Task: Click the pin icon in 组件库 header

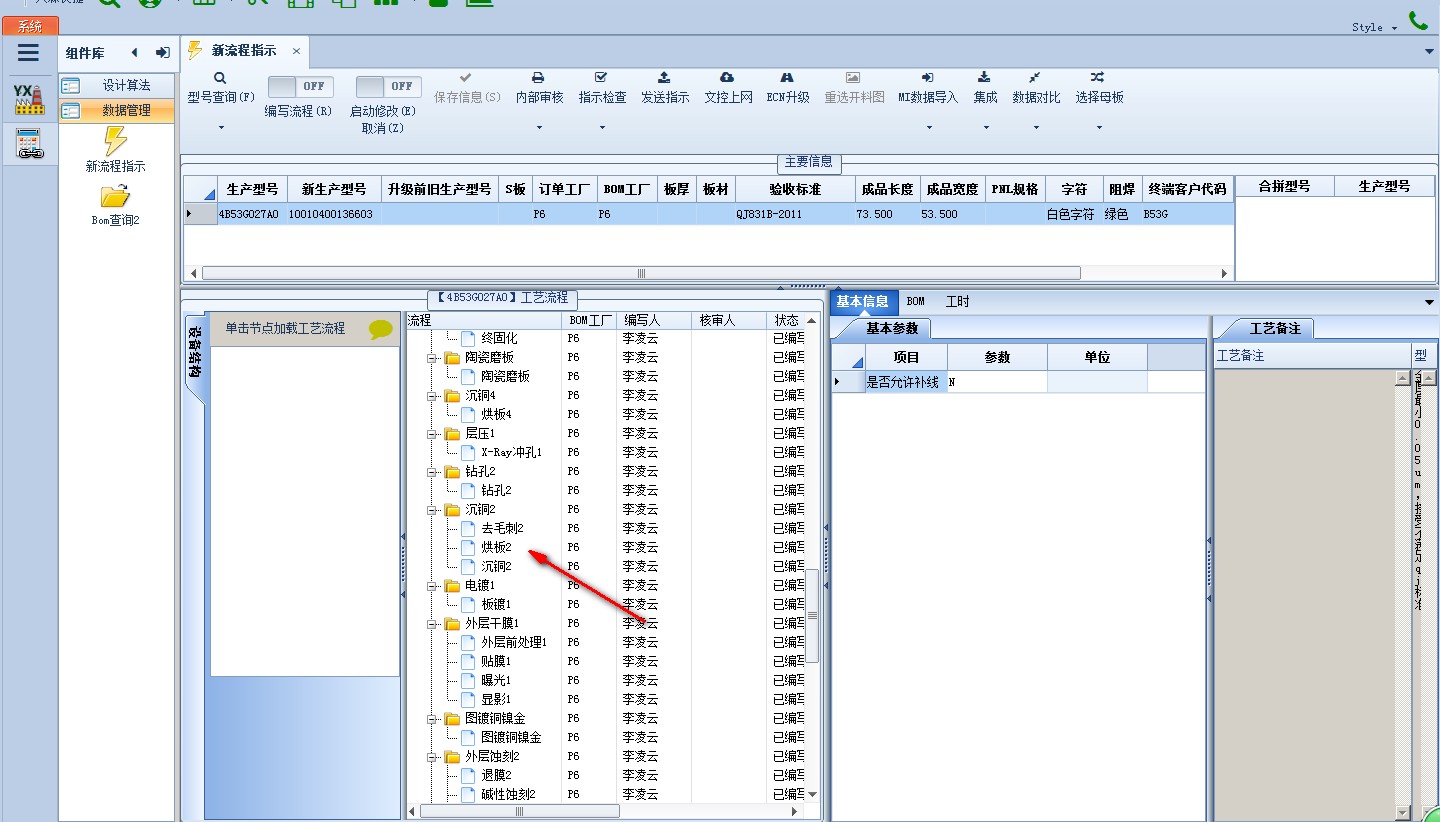Action: [x=162, y=53]
